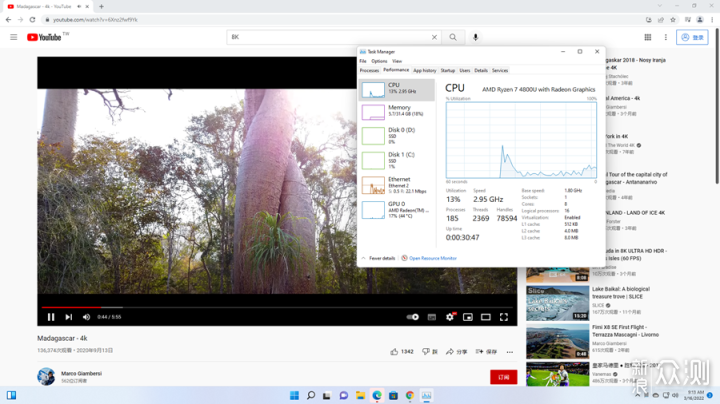The height and width of the screenshot is (404, 720).
Task: Select the GPU 0 performance item
Action: click(397, 210)
